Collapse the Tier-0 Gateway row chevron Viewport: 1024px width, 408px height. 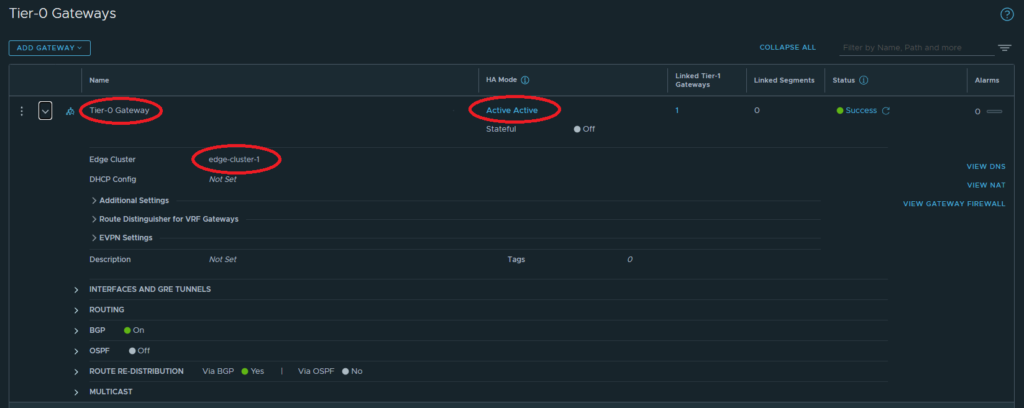(45, 111)
